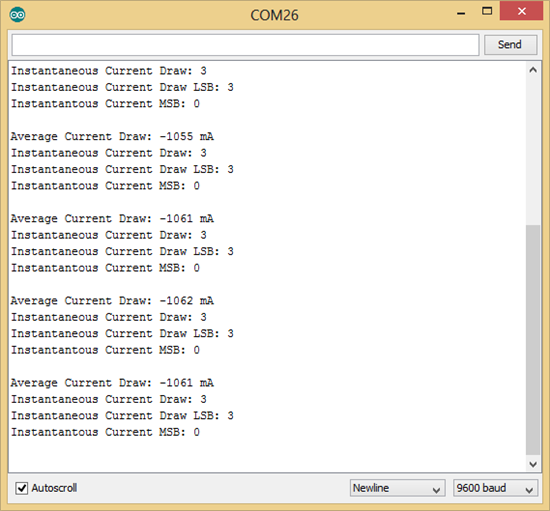This screenshot has height=511, width=550.
Task: Click the baud rate dropdown arrow
Action: [529, 490]
